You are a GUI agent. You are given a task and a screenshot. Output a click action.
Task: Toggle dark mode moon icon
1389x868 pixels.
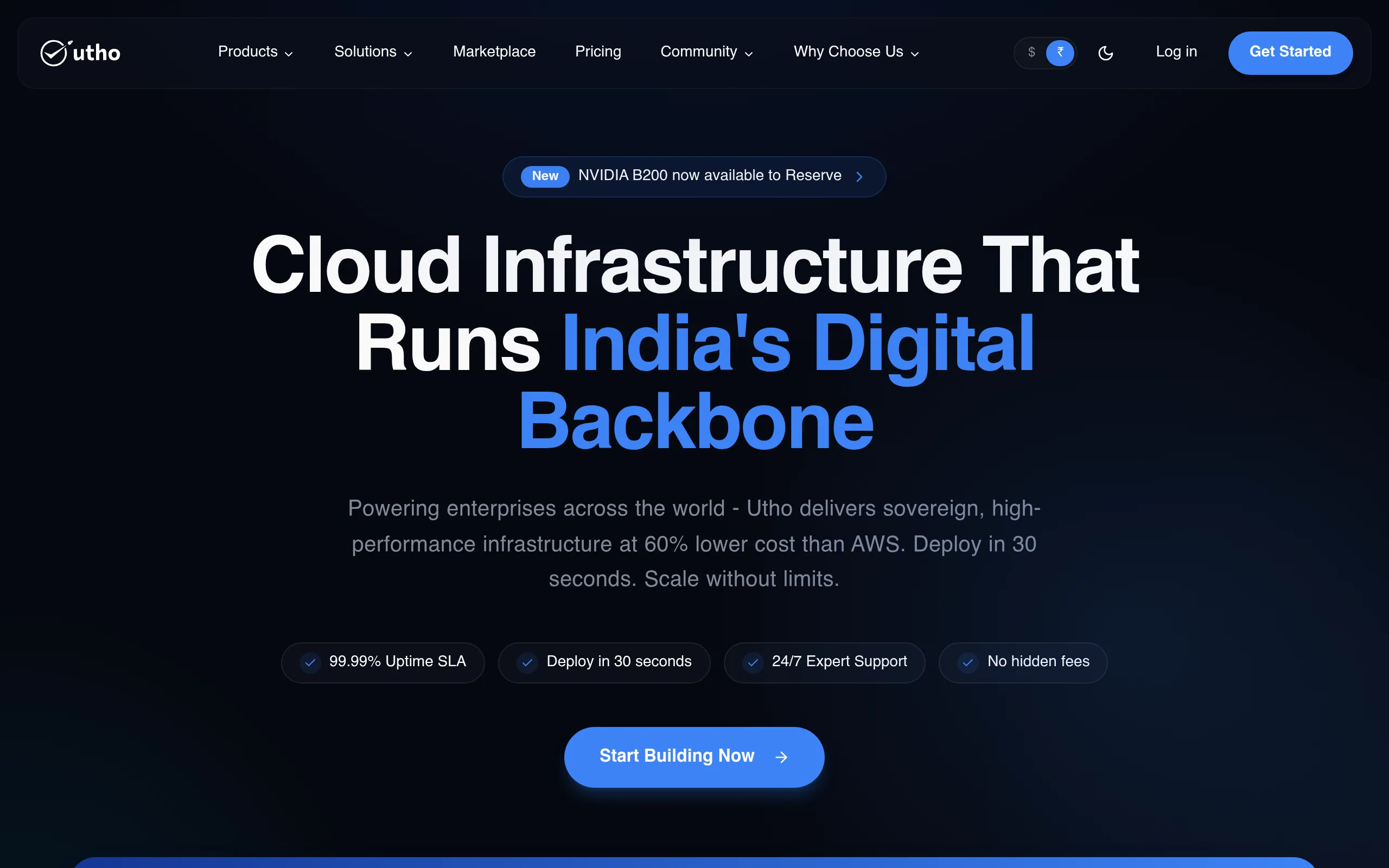click(1105, 53)
